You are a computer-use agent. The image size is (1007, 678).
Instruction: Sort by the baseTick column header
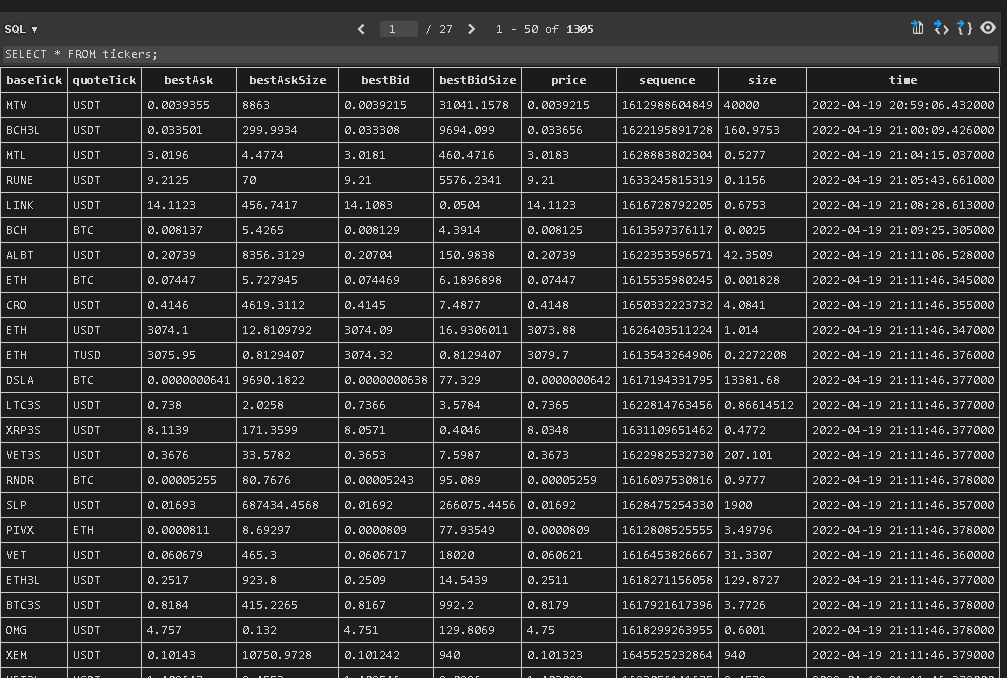point(34,80)
